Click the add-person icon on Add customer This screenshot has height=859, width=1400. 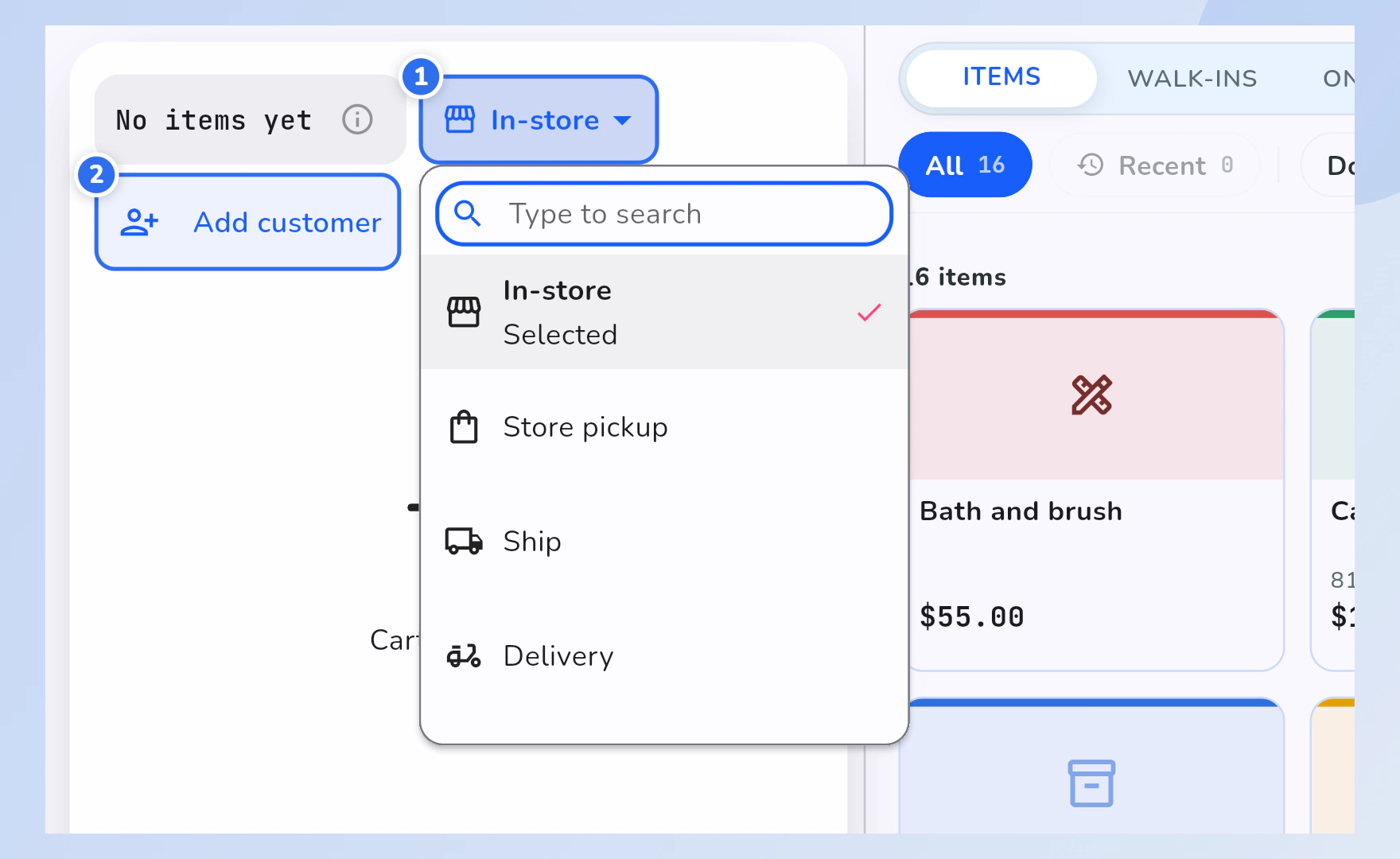tap(139, 223)
